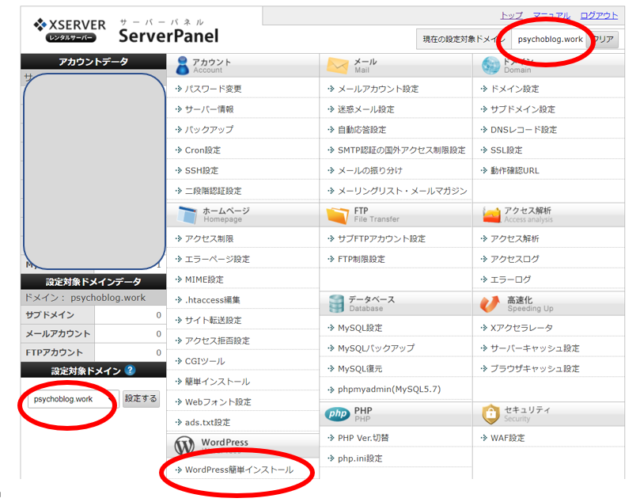Open 簡単インストール under Homepage
The width and height of the screenshot is (640, 502).
[x=217, y=382]
